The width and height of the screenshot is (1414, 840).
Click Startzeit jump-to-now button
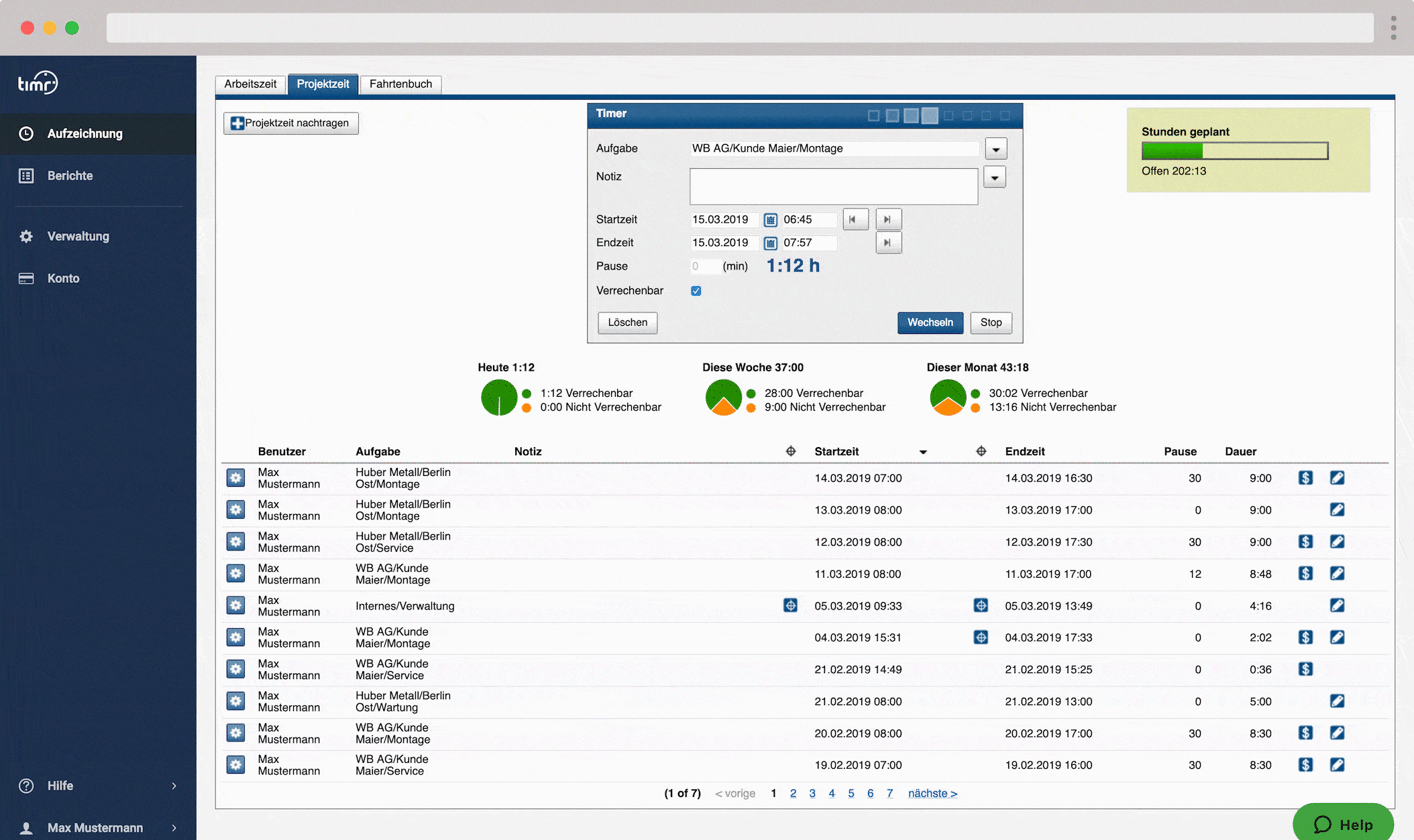(888, 219)
